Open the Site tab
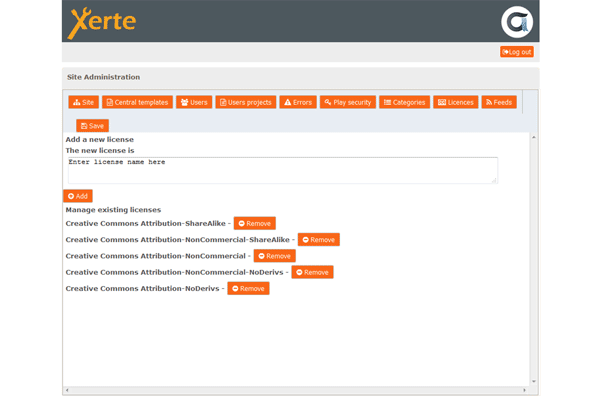This screenshot has width=600, height=400. click(83, 102)
